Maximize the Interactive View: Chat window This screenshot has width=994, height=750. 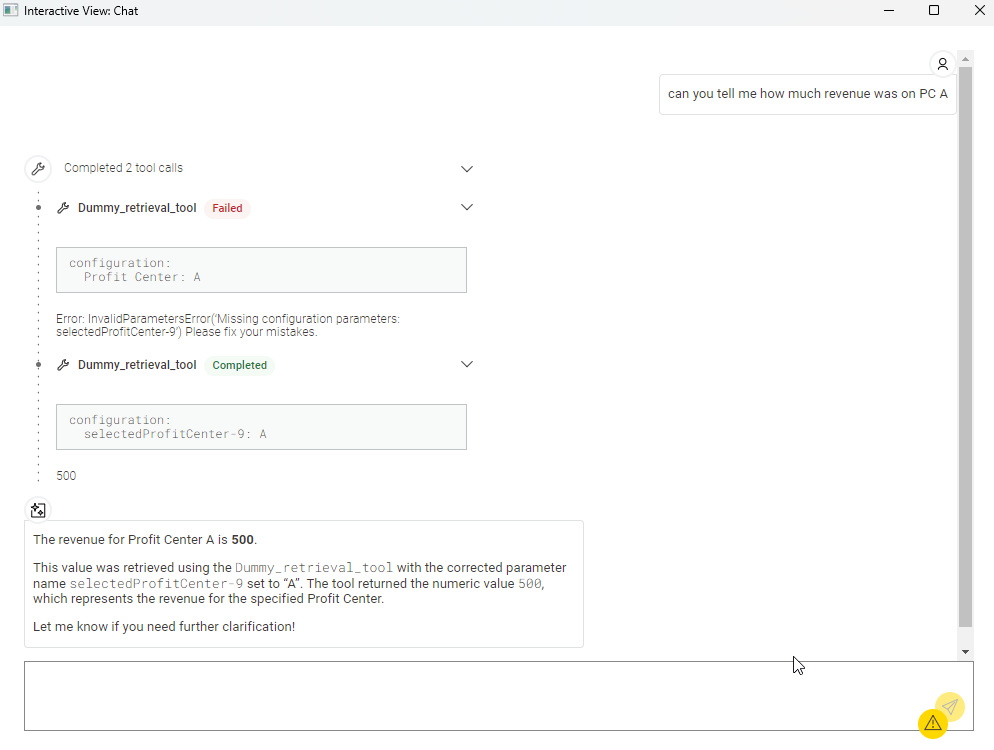934,11
